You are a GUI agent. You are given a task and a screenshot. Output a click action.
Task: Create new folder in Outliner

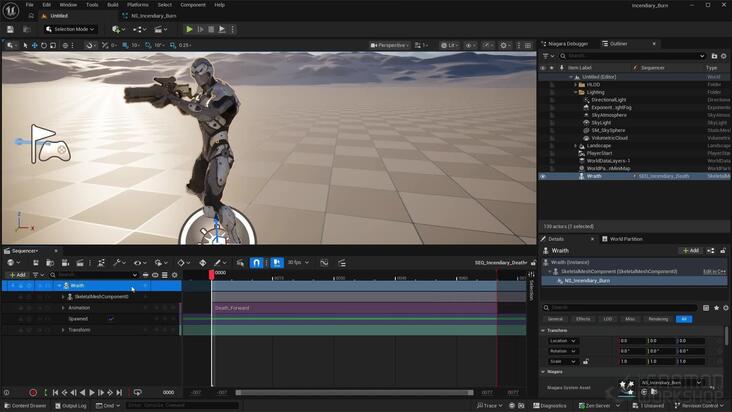(714, 56)
